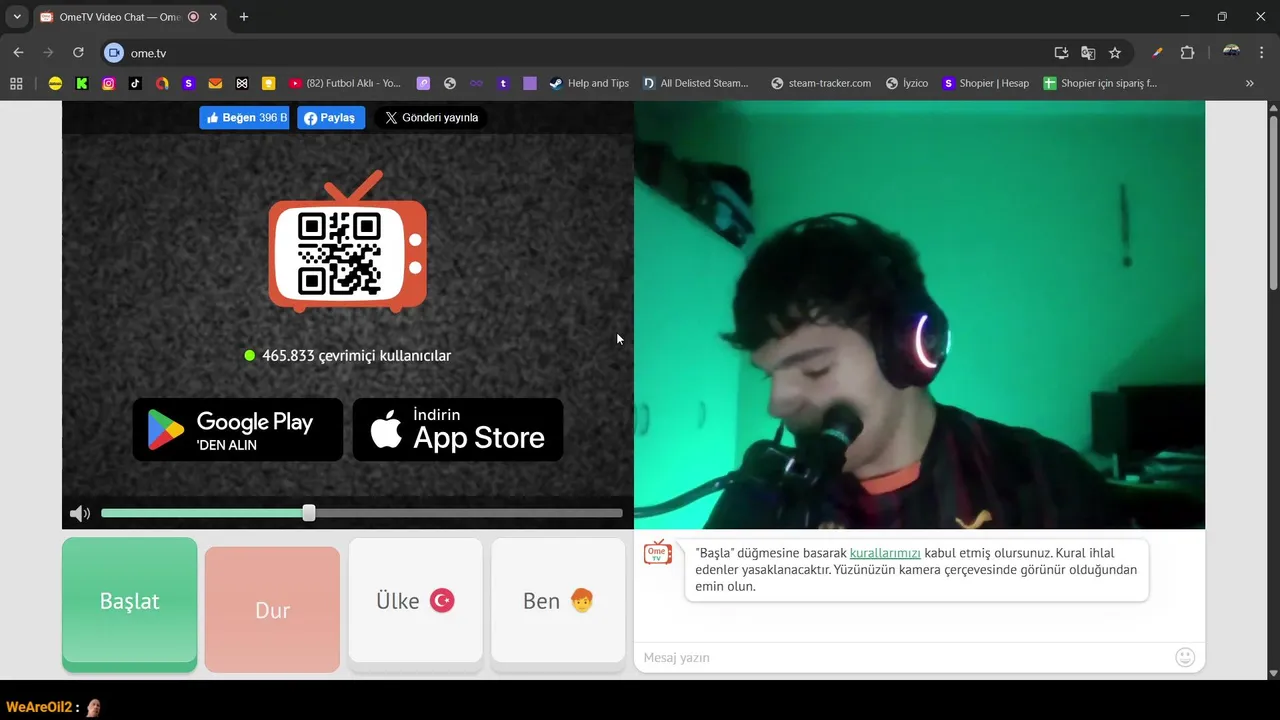The width and height of the screenshot is (1280, 720).
Task: Select the OmeTV Video Chat tab
Action: (118, 17)
